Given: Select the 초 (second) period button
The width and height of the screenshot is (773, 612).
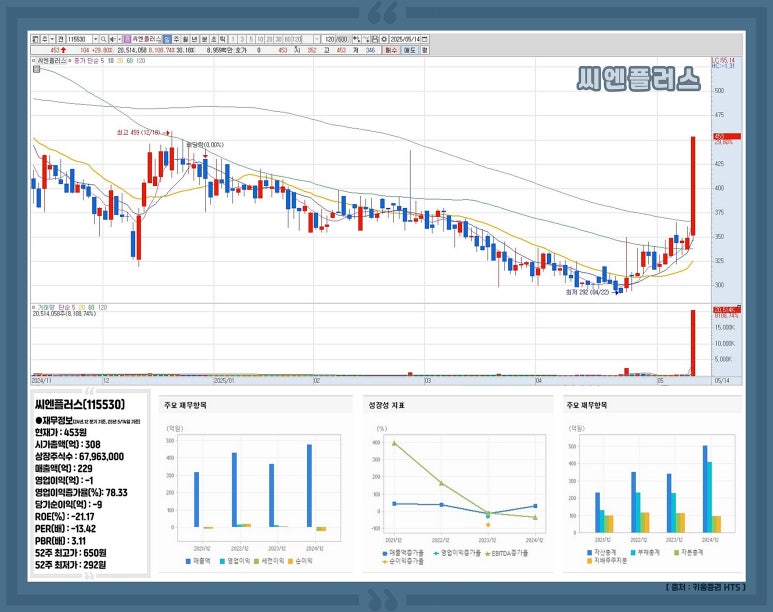Looking at the screenshot, I should (213, 39).
